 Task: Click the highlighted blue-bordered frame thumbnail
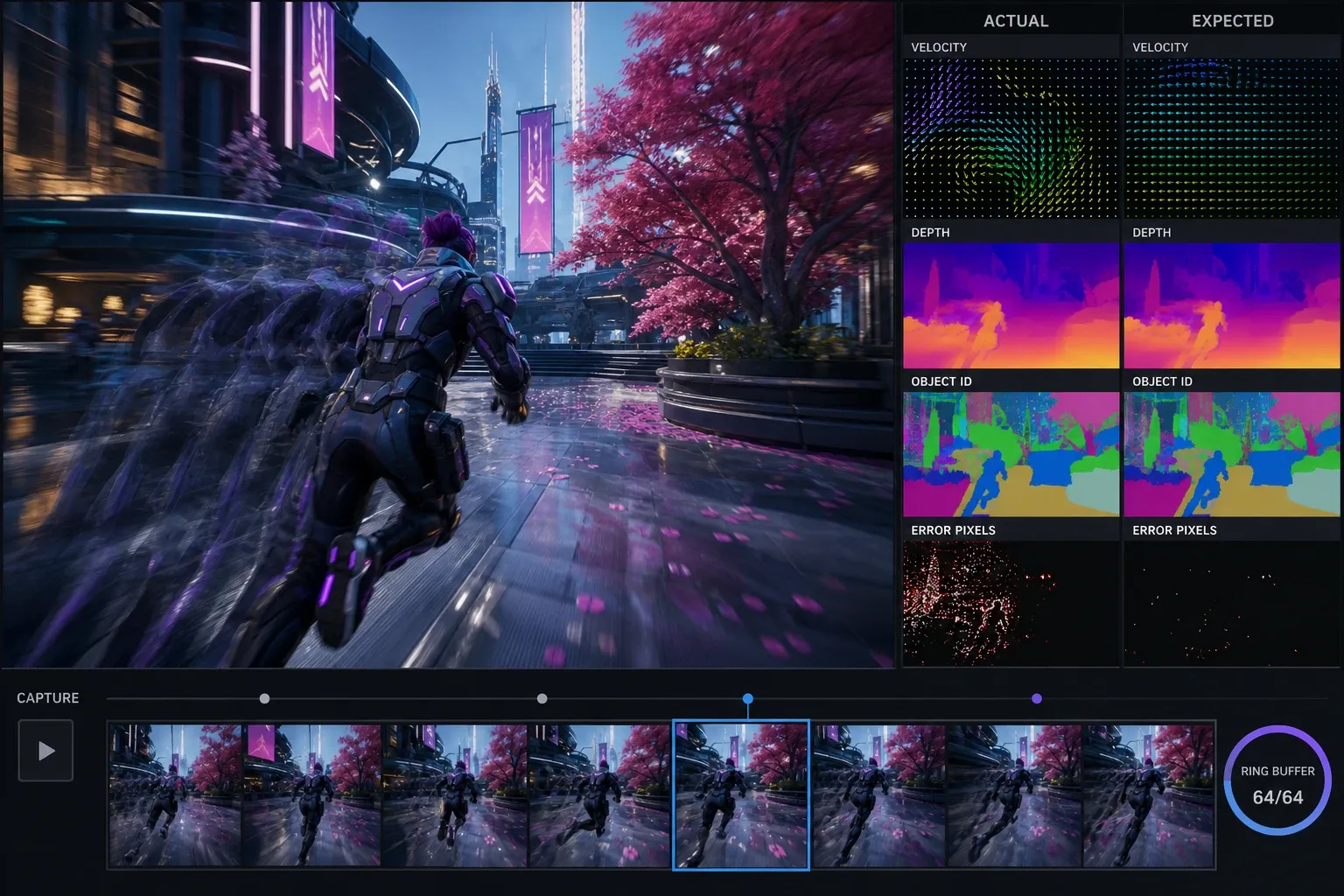click(741, 794)
